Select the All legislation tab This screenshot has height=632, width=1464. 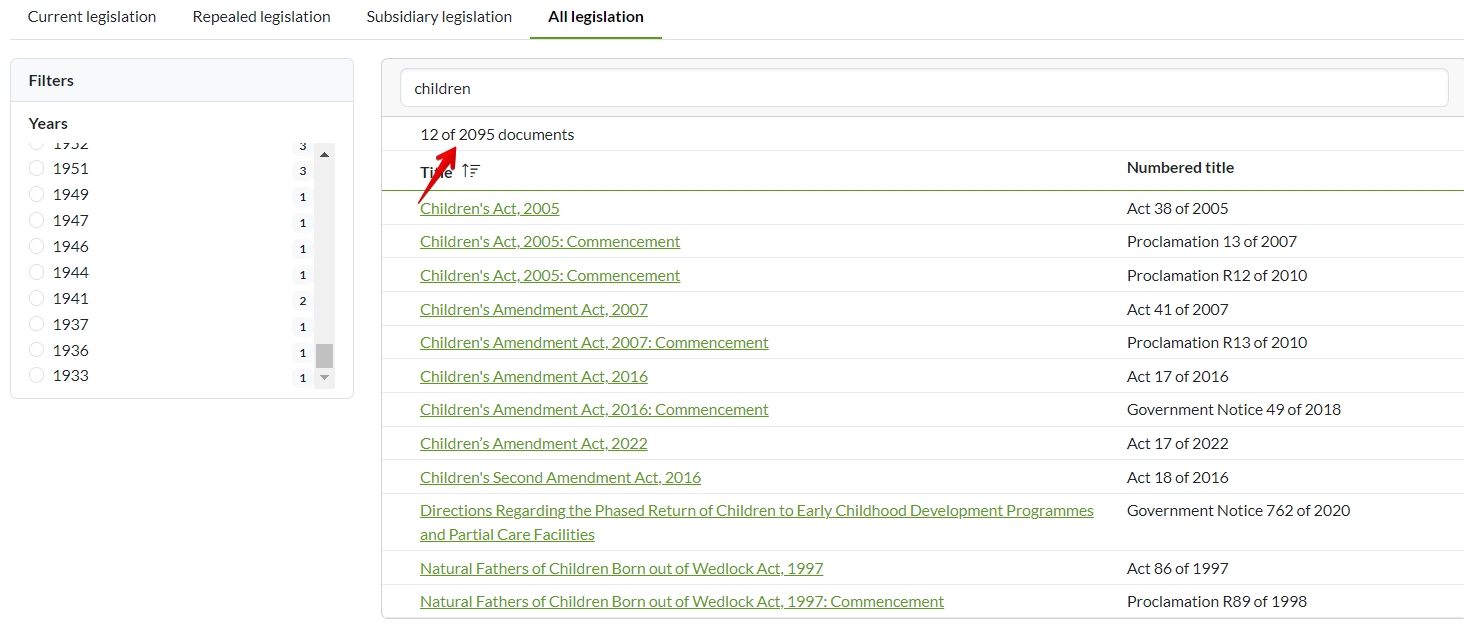596,17
